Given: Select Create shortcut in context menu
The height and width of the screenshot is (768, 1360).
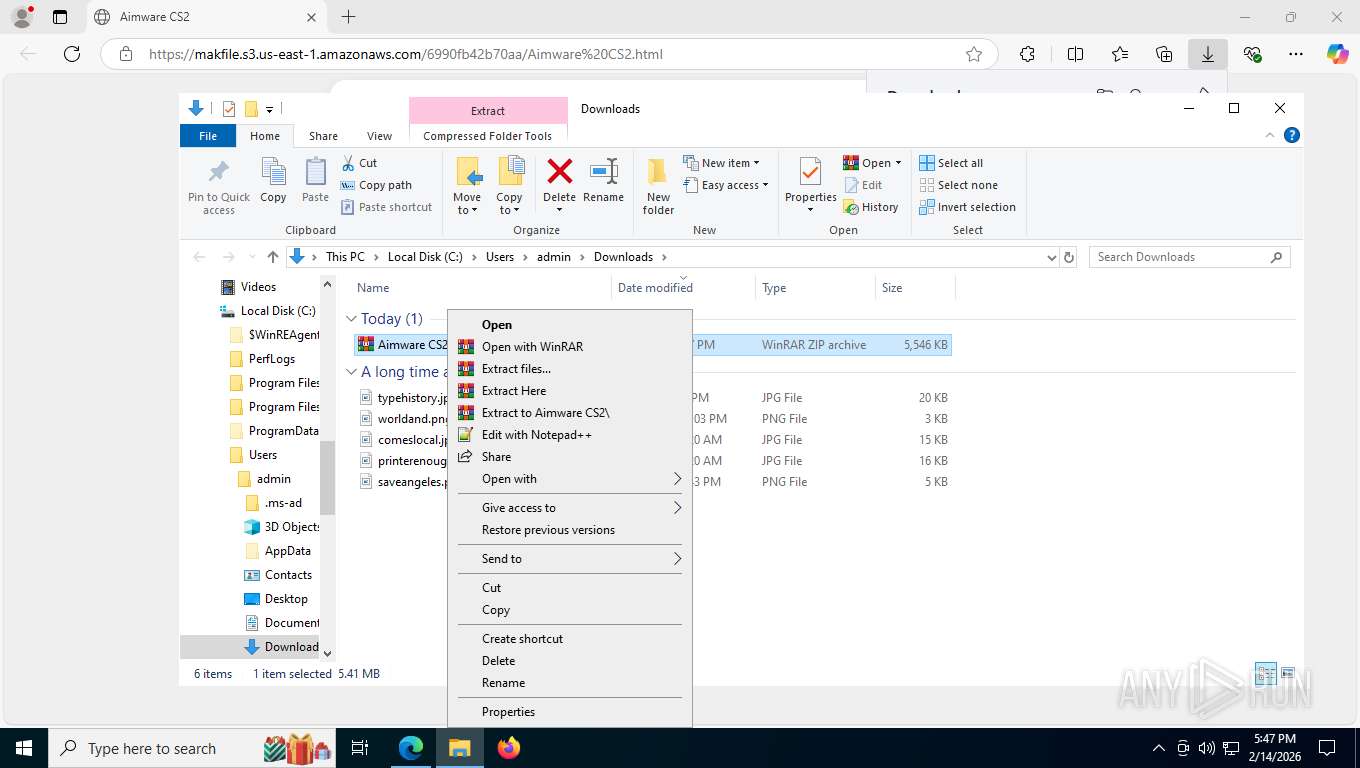Looking at the screenshot, I should (x=569, y=638).
